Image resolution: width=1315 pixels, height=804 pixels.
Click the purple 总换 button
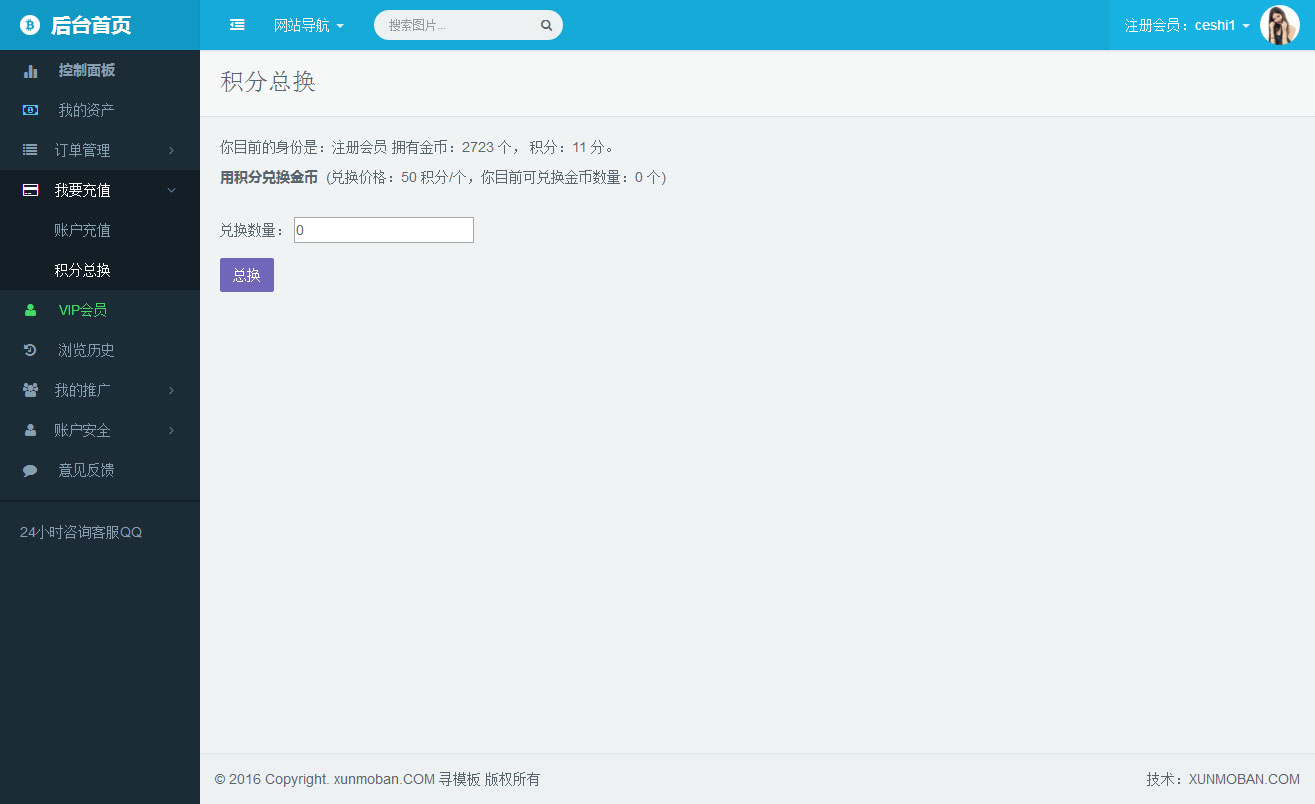click(247, 275)
